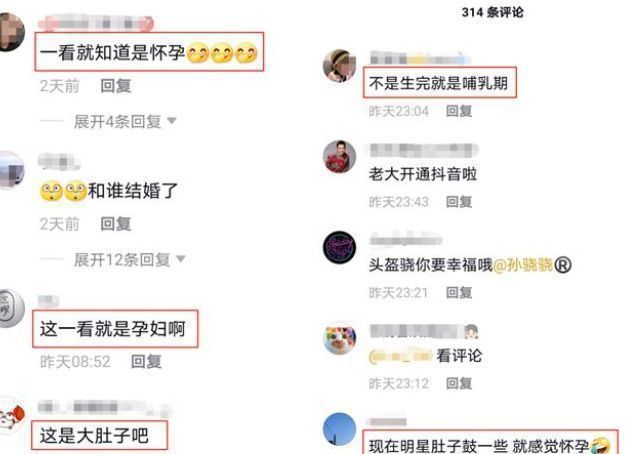Click the mentioned username before 看评论
This screenshot has width=628, height=454.
(x=400, y=356)
